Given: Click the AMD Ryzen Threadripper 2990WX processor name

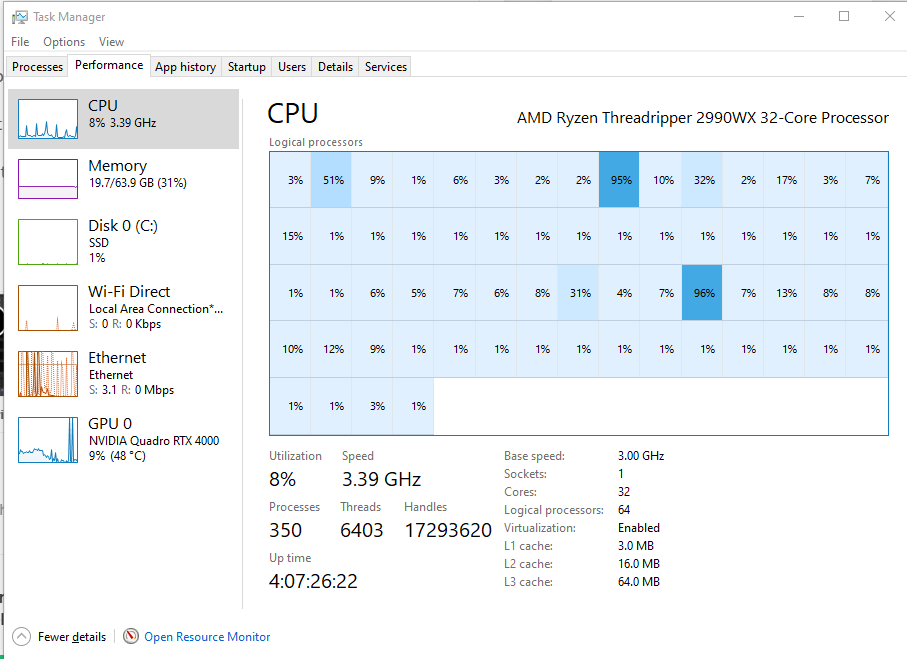Looking at the screenshot, I should point(703,118).
